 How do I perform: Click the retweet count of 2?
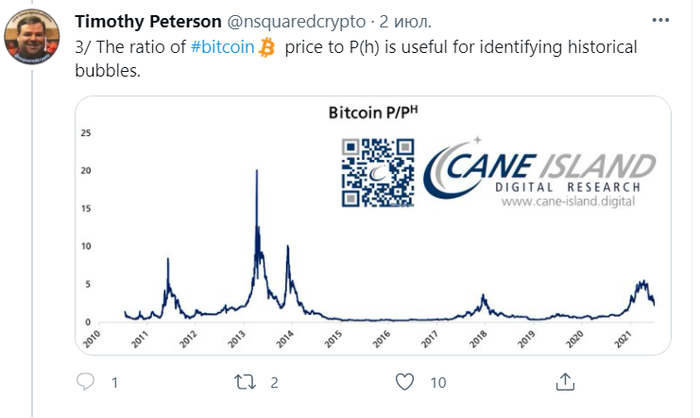click(x=274, y=382)
